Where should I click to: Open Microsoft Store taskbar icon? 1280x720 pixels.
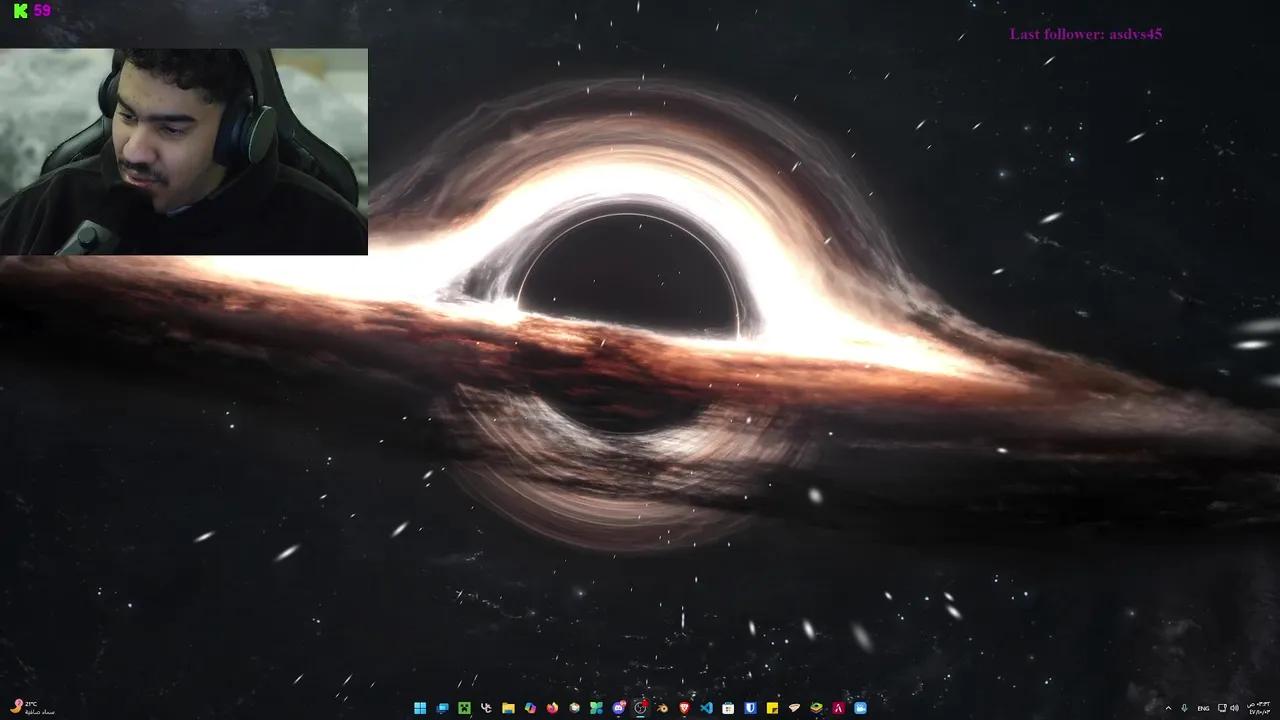point(728,708)
